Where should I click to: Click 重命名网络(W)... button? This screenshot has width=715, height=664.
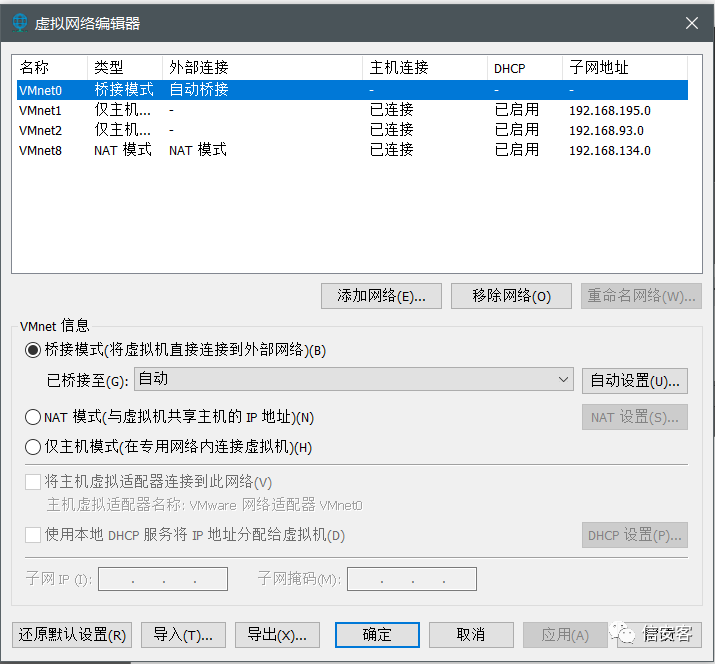[641, 296]
